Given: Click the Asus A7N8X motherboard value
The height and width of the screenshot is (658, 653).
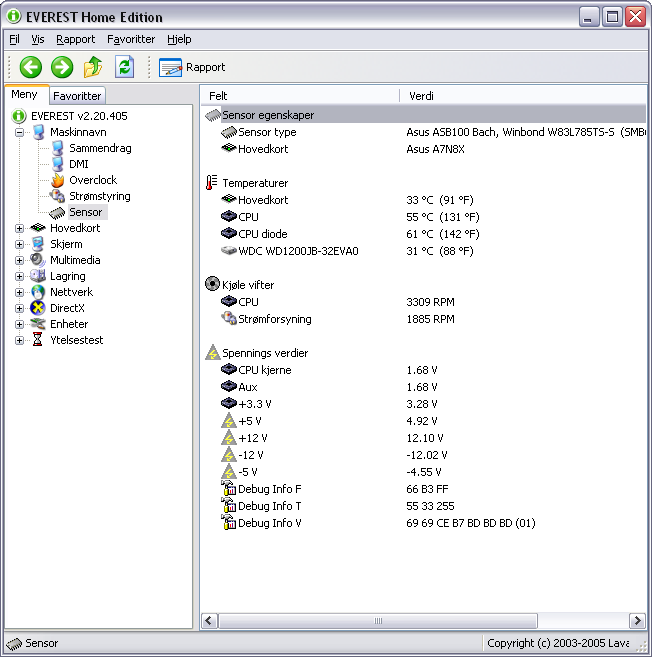Looking at the screenshot, I should [435, 149].
